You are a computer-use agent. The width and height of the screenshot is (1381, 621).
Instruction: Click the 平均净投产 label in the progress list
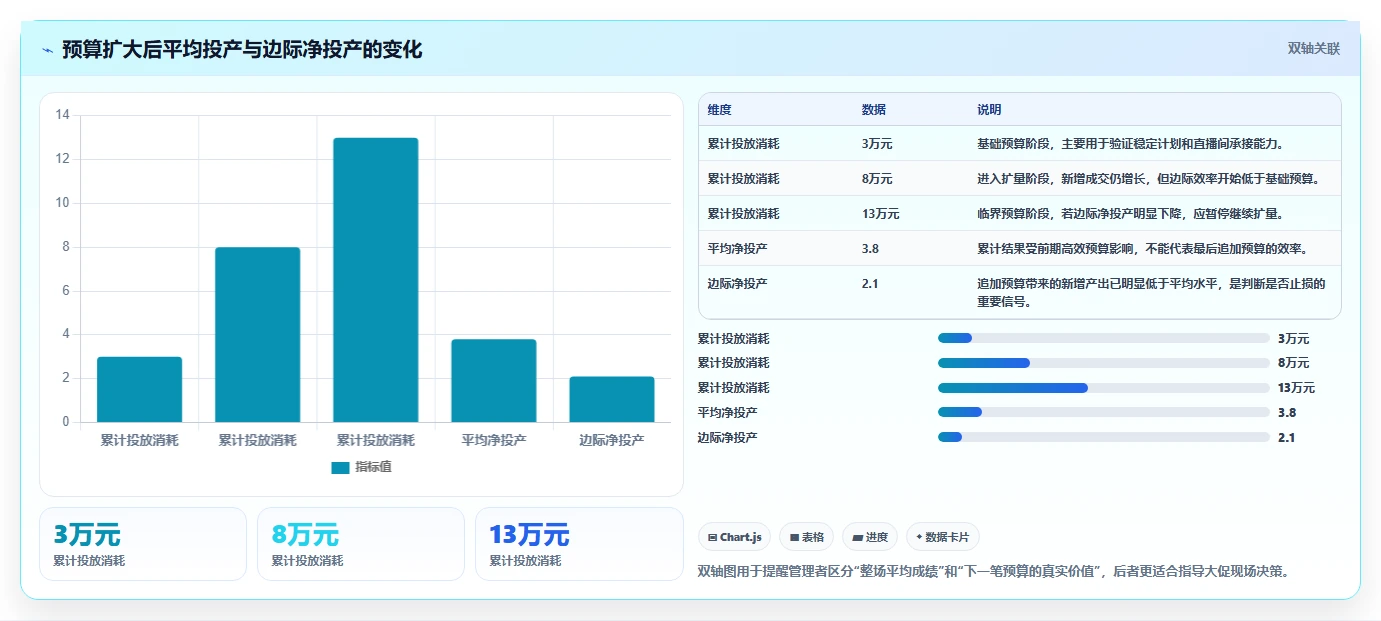tap(727, 412)
